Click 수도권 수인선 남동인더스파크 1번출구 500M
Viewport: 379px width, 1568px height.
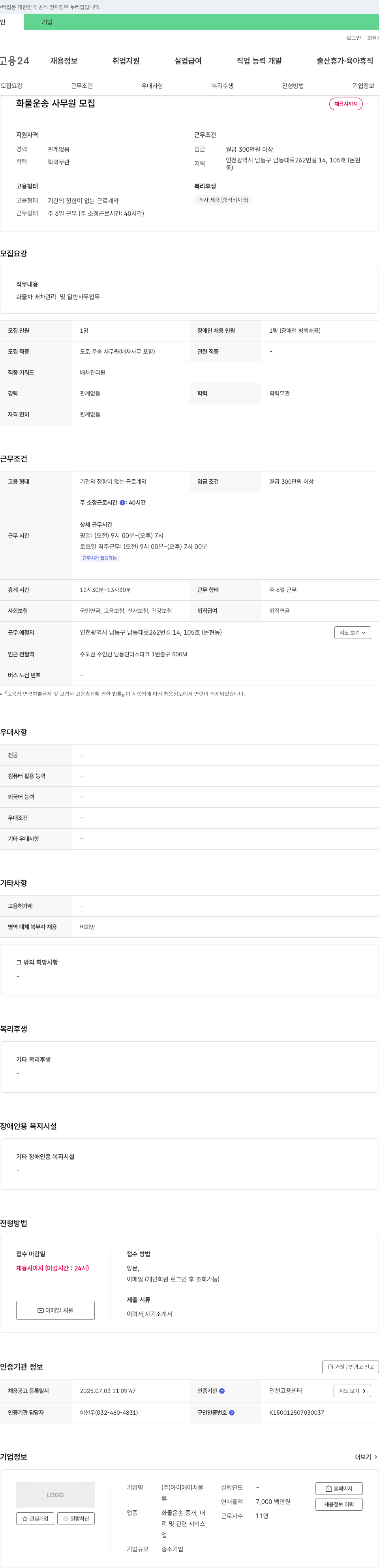tap(134, 654)
